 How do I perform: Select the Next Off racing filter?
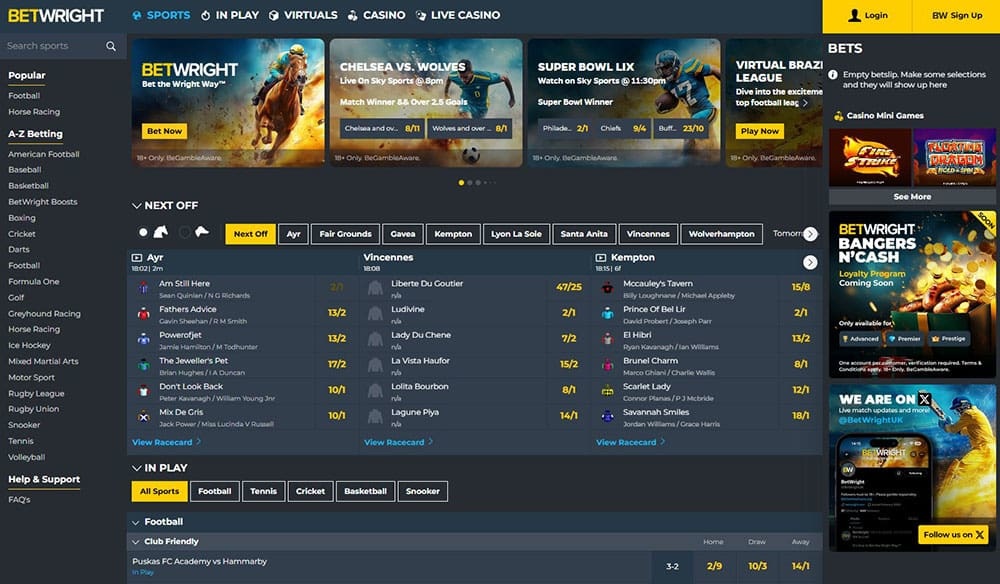251,234
